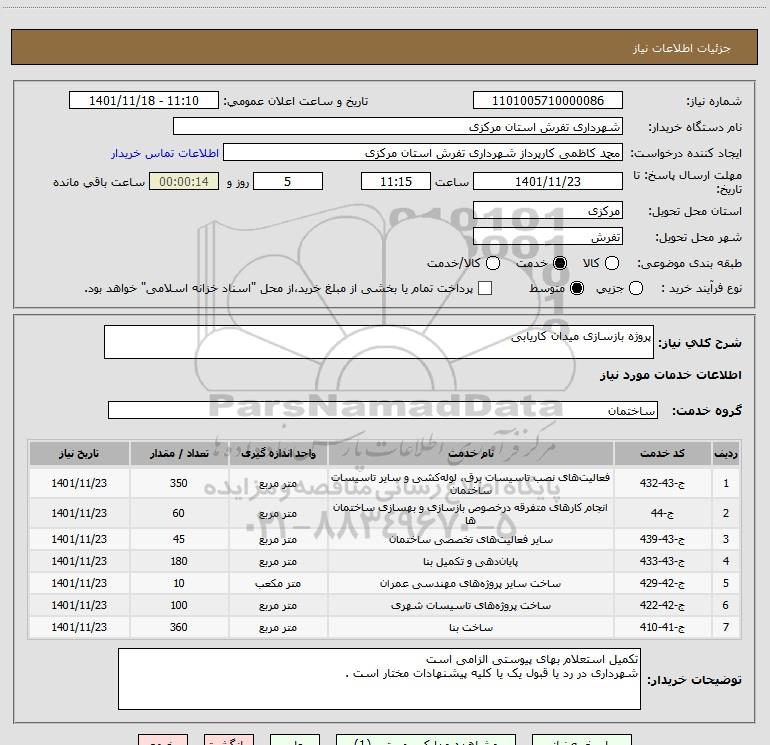Select service code ج-43-439
The image size is (770, 745).
[x=662, y=539]
